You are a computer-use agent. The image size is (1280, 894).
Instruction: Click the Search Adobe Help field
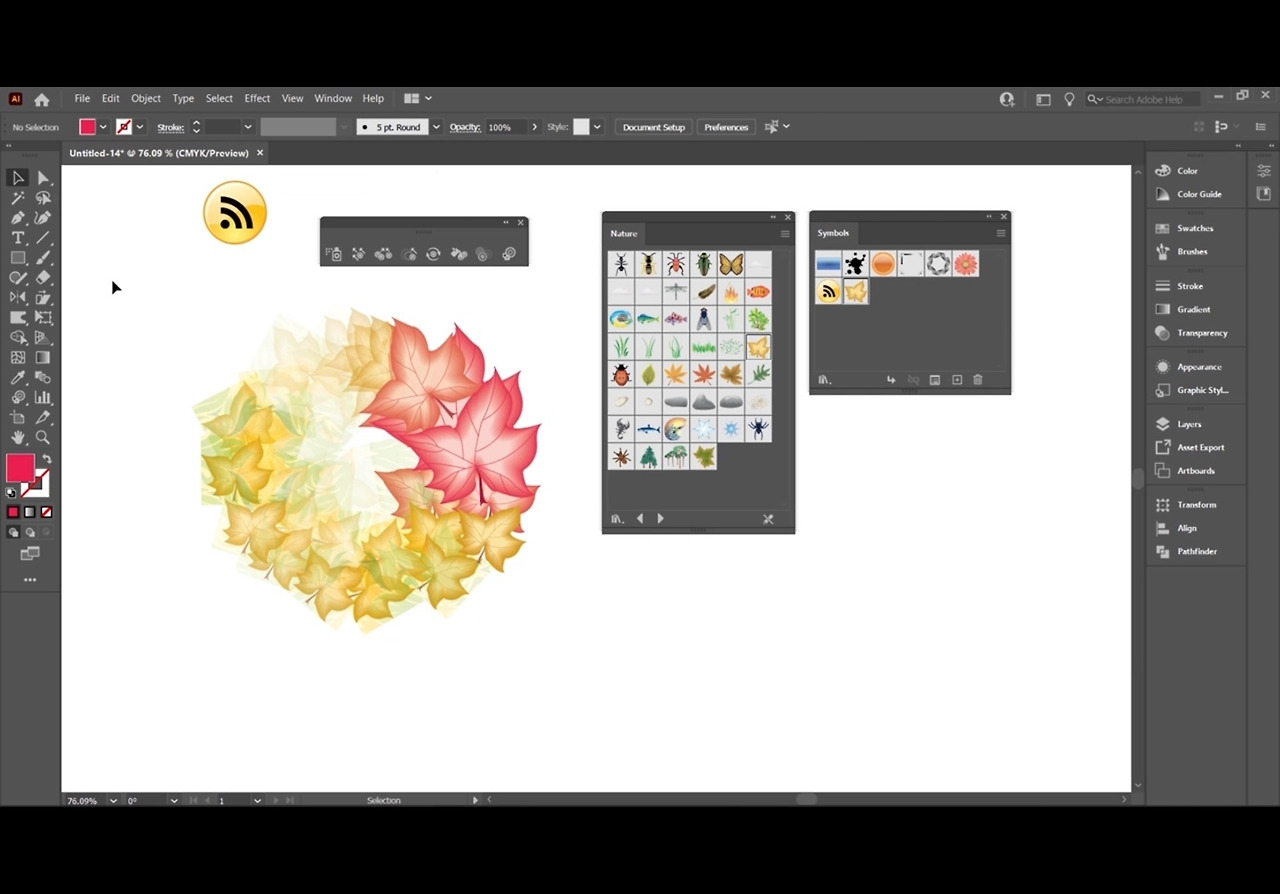coord(1145,99)
